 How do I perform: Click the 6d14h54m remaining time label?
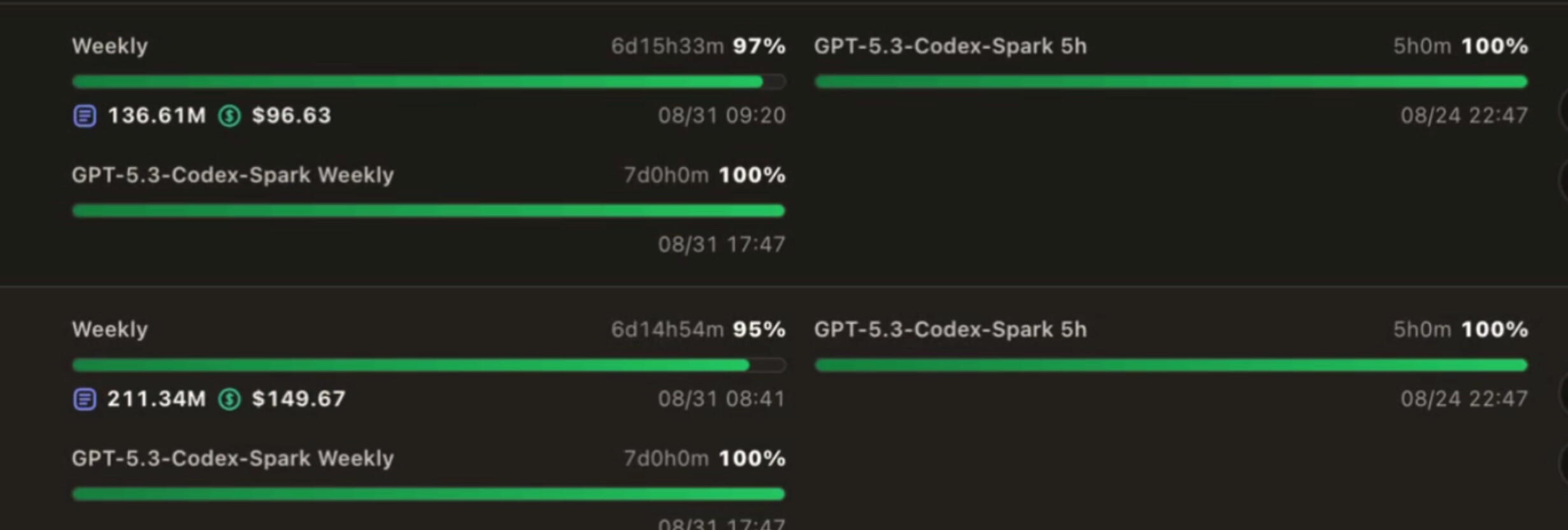click(x=667, y=329)
